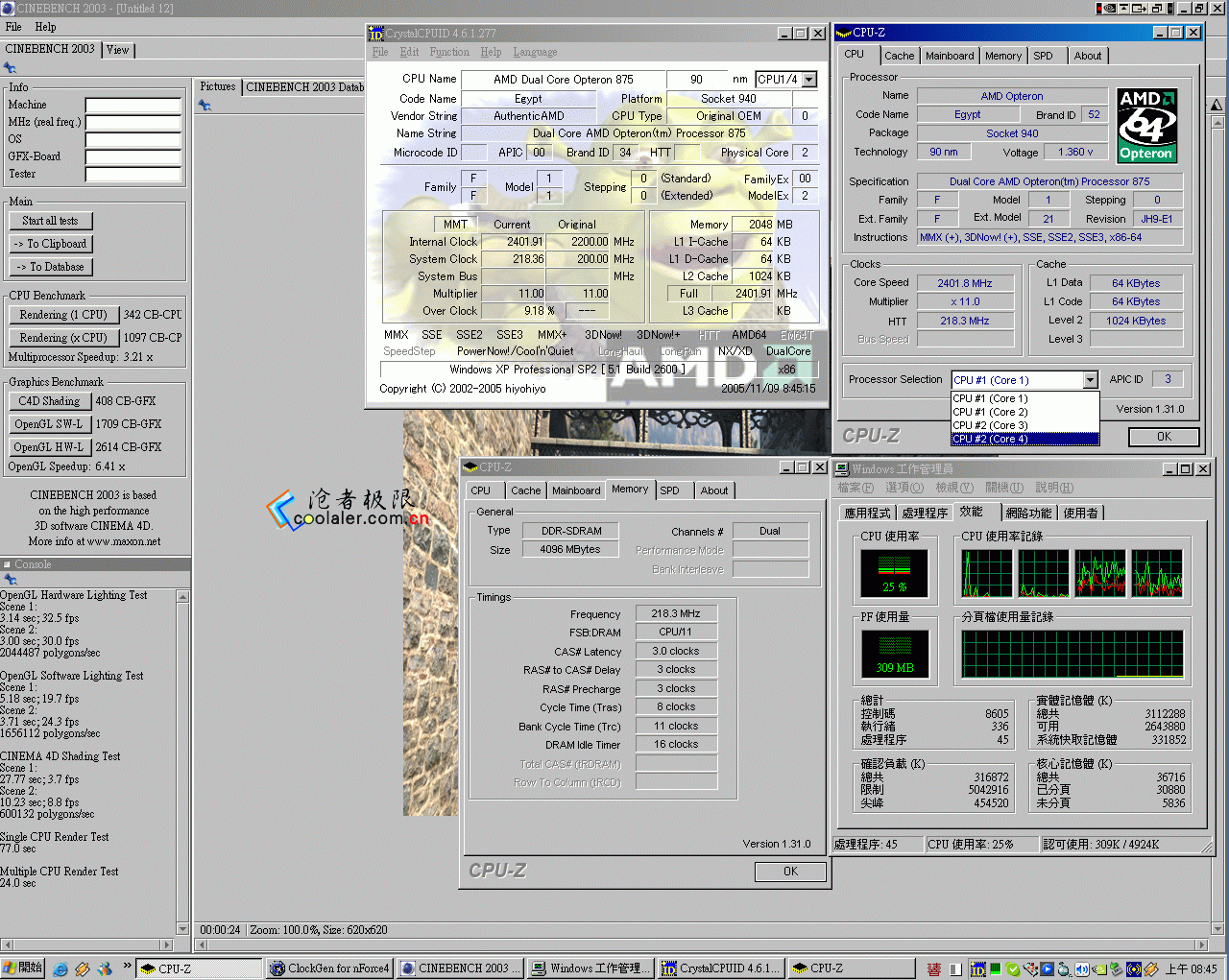Screen dimensions: 1229x980
Task: Click the red IME indicator in the system tray
Action: point(933,969)
